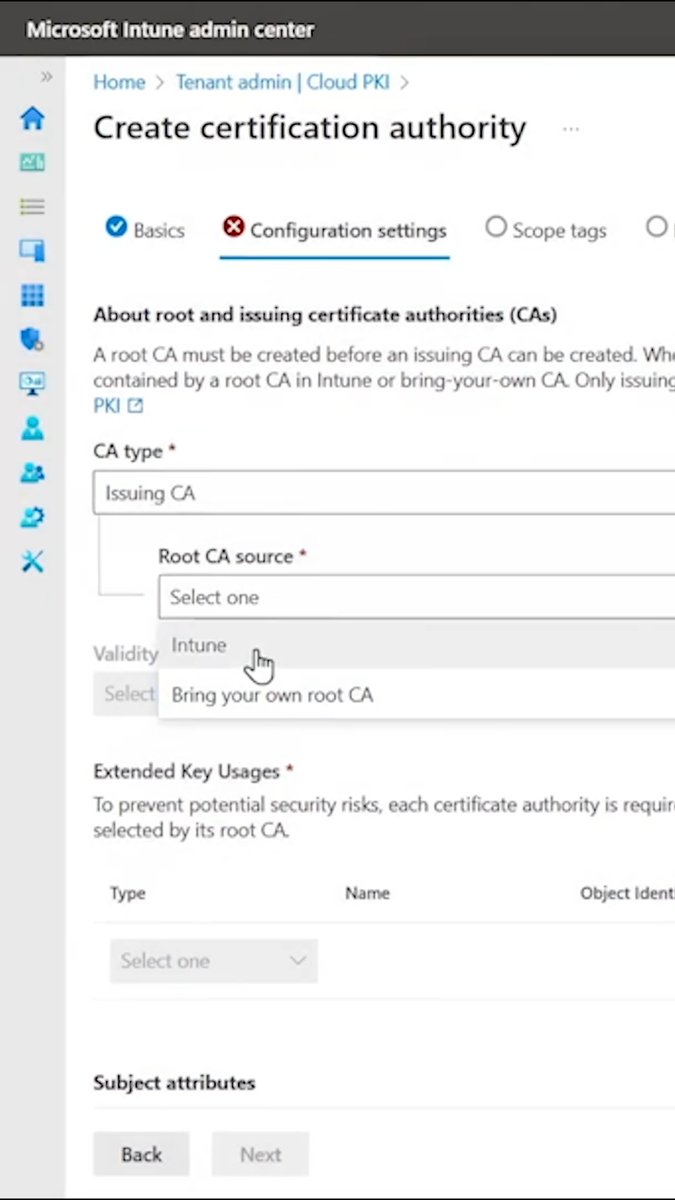Open the ellipsis more options menu

point(571,129)
